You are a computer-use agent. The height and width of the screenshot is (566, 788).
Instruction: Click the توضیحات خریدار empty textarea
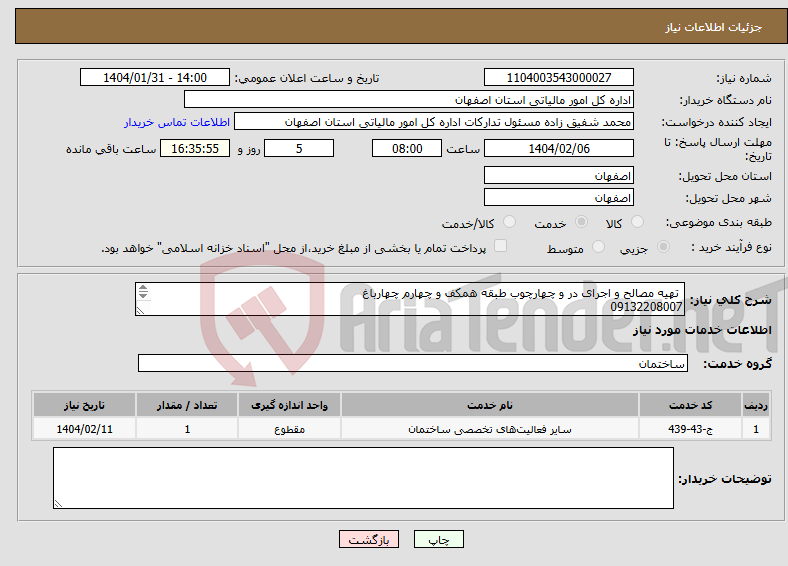click(x=363, y=478)
